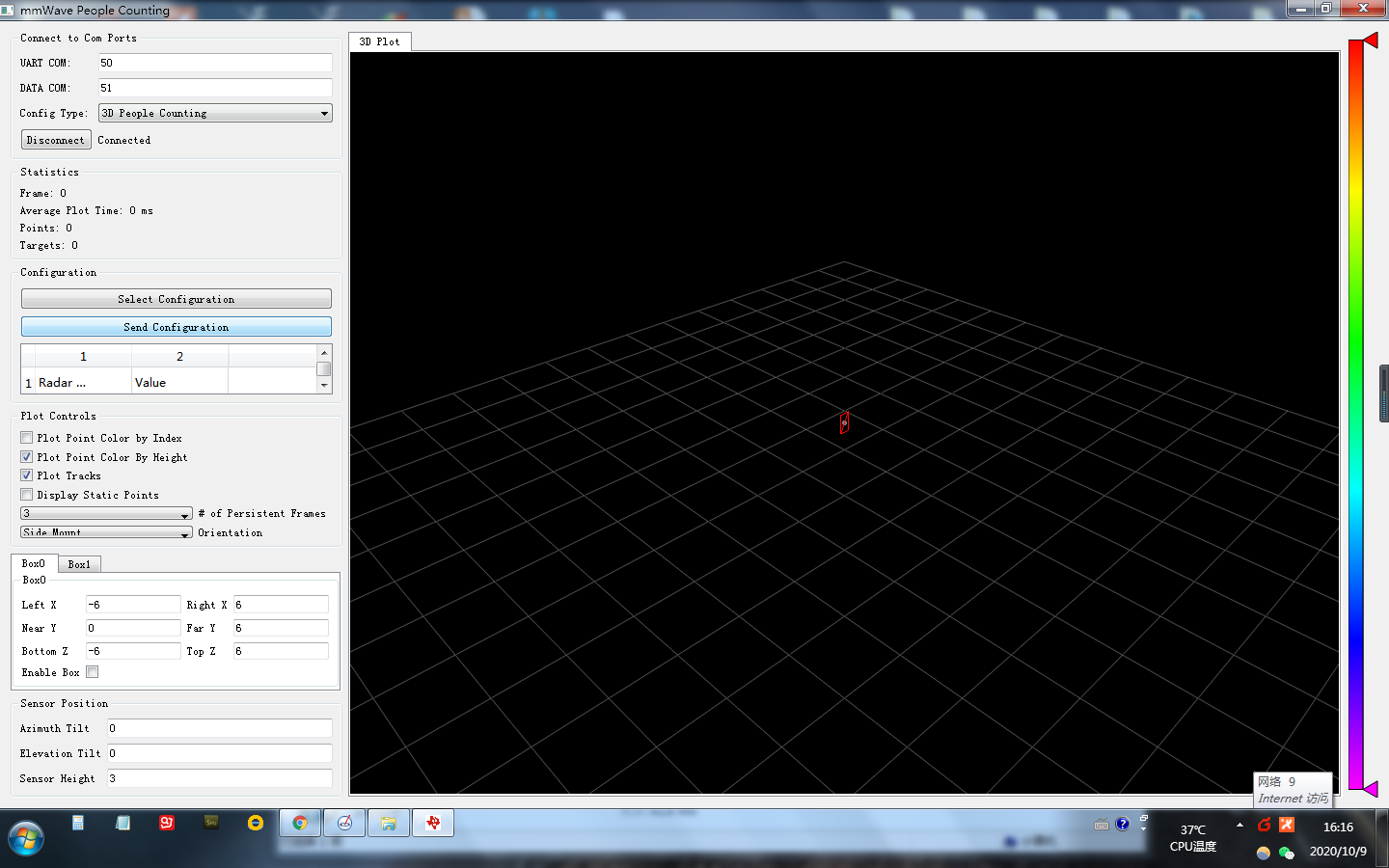Click the Disconnect button
The image size is (1389, 868).
tap(56, 140)
